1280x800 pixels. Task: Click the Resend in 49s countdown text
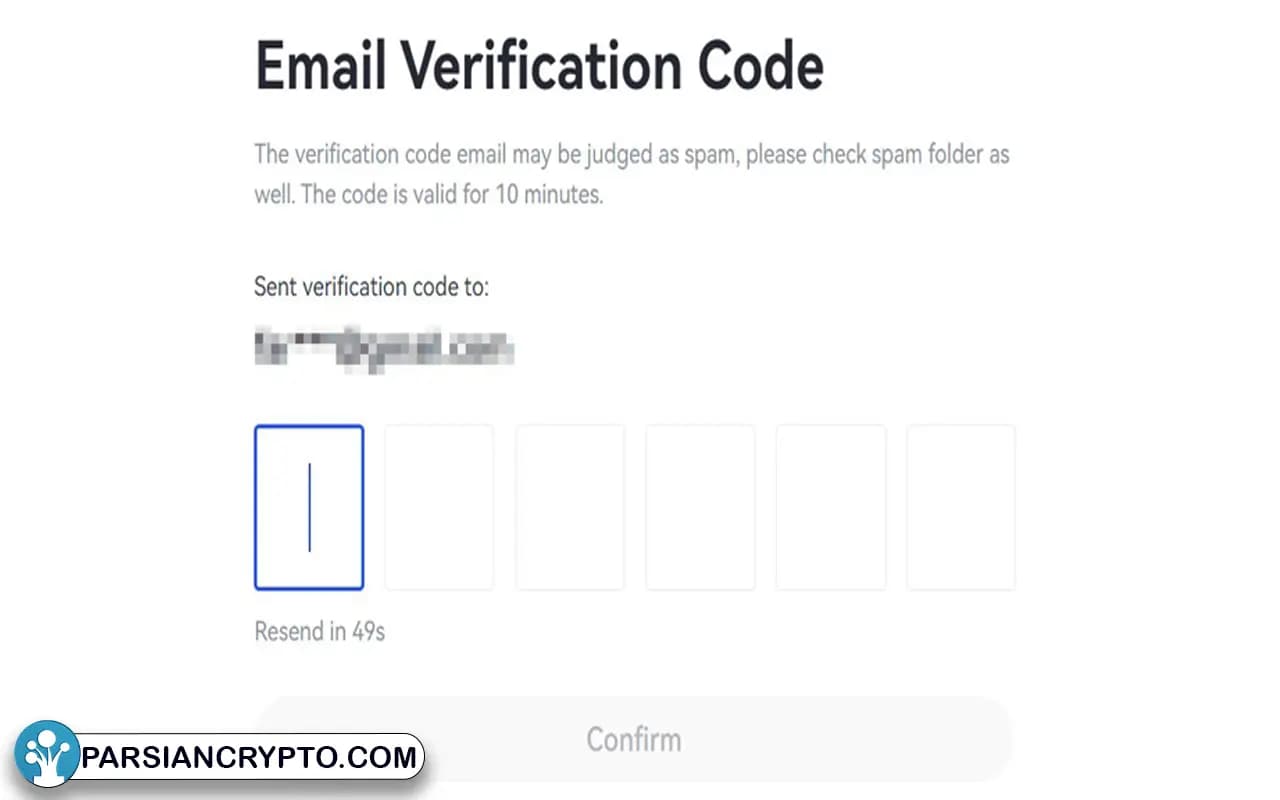[320, 631]
